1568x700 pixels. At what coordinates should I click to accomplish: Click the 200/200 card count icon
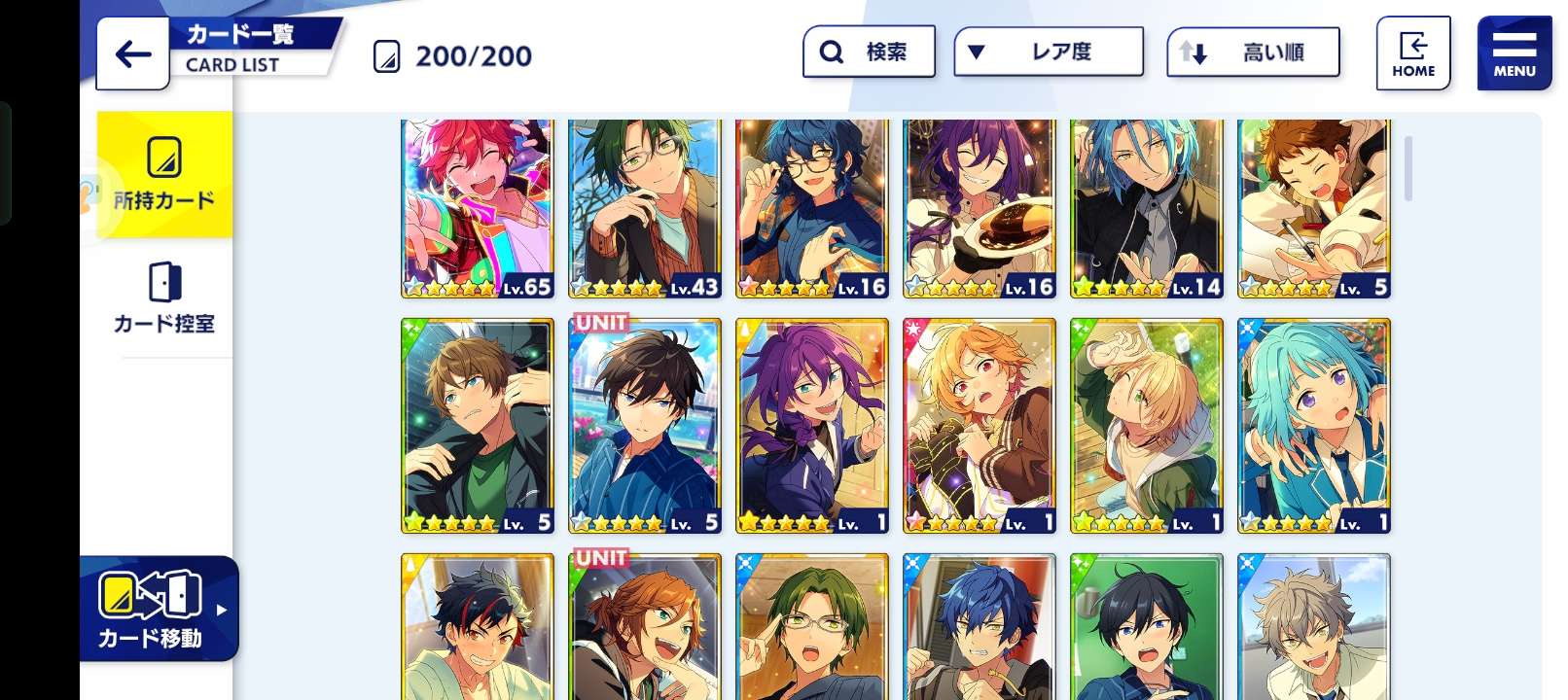coord(386,56)
